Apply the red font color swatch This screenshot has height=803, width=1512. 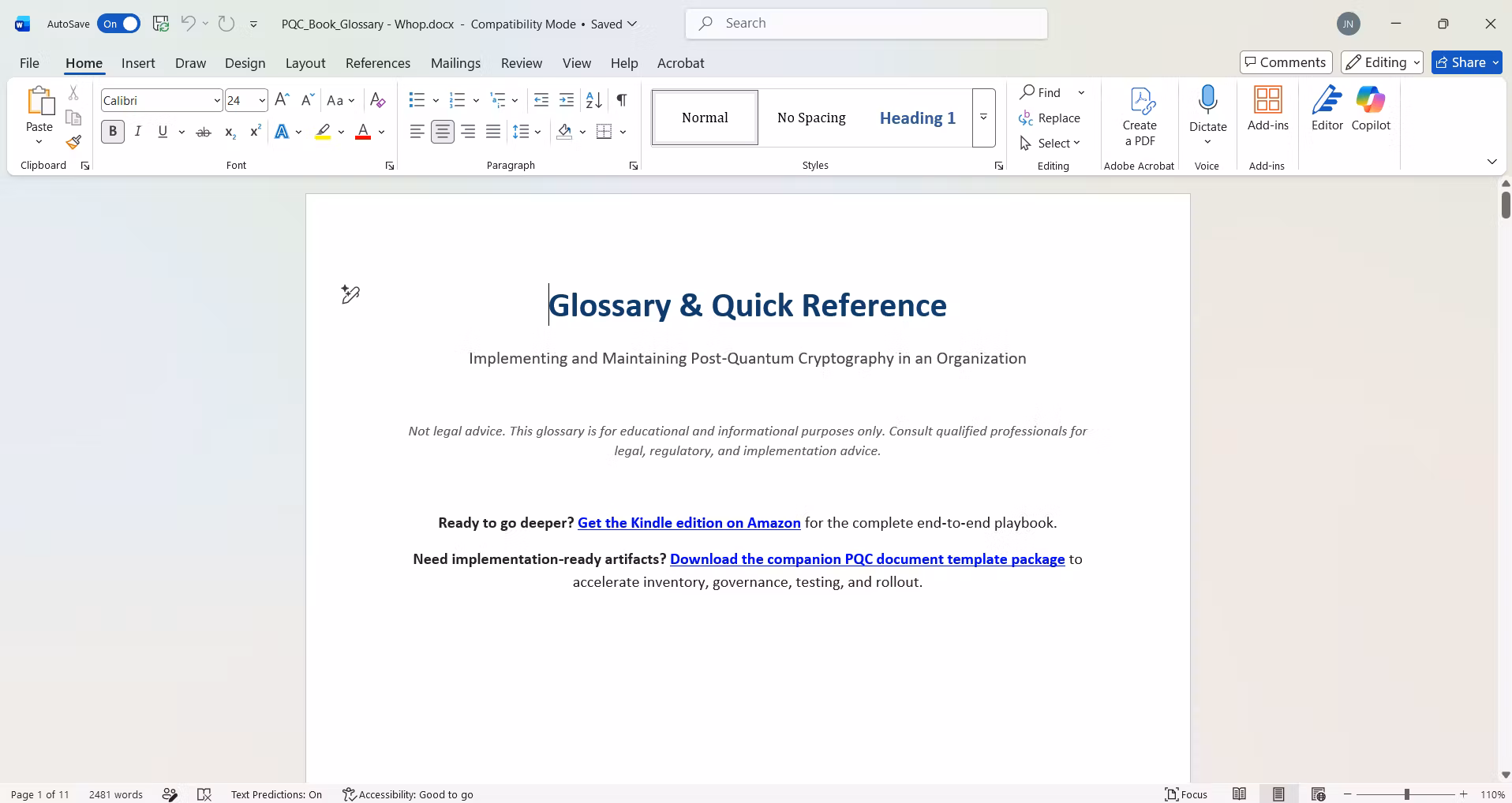(x=363, y=132)
